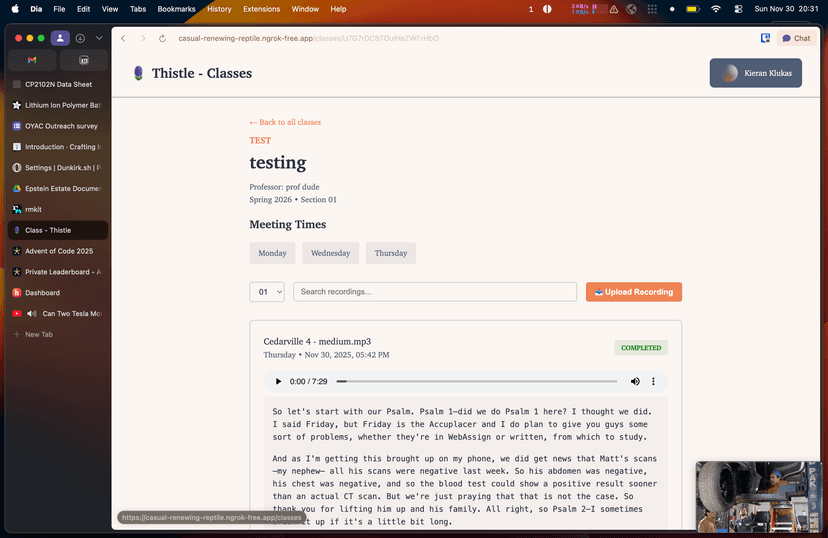Click the Upload Recording button
The image size is (828, 538).
tap(633, 292)
